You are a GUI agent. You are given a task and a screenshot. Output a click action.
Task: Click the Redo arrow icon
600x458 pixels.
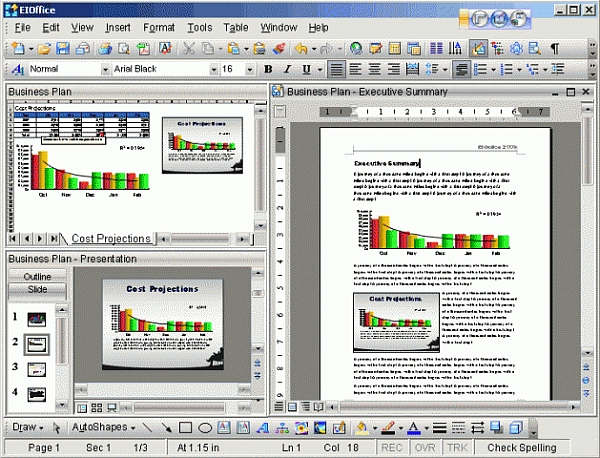(x=326, y=49)
